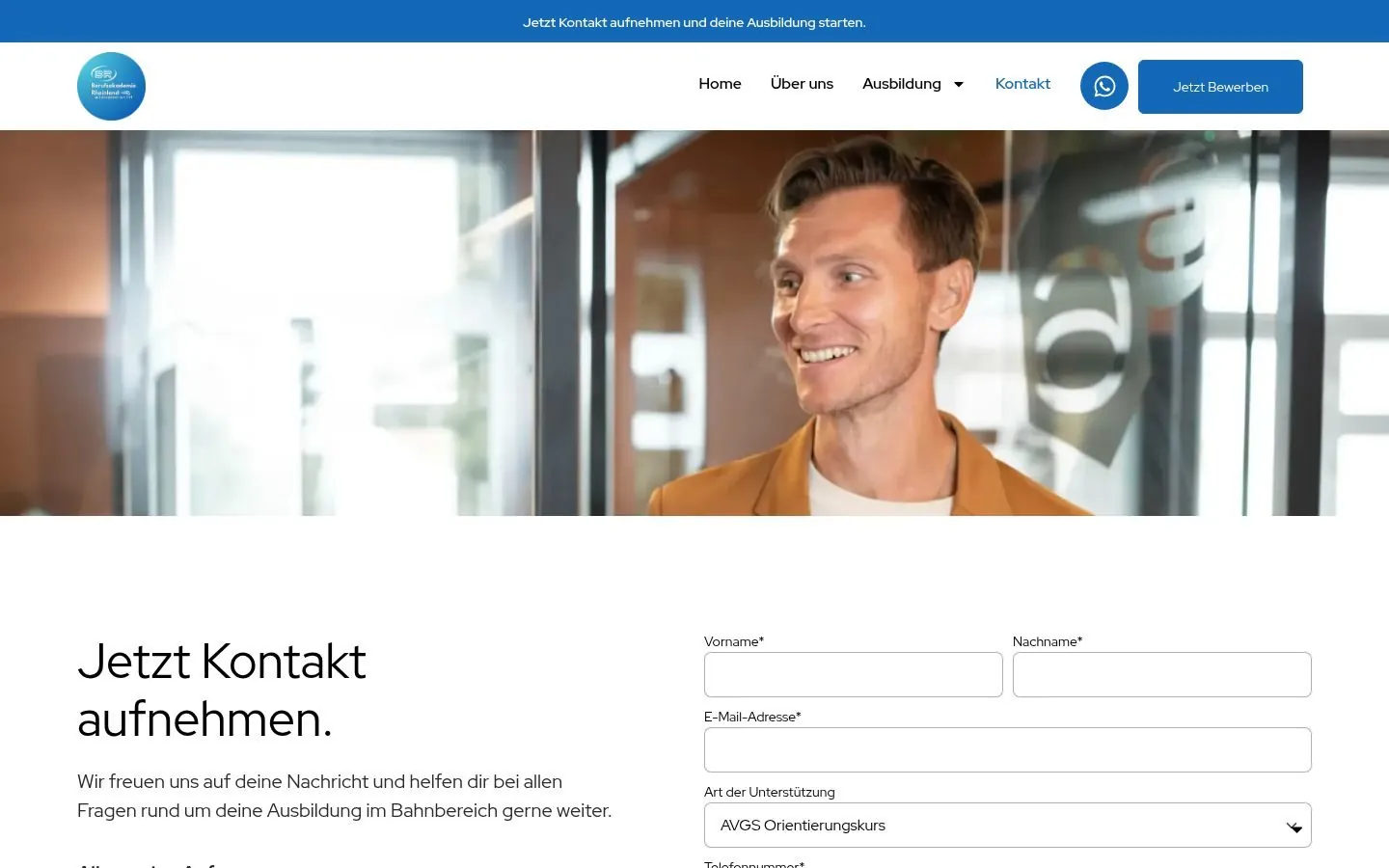1389x868 pixels.
Task: Click the Berufsakademie Rheinland logo
Action: (x=111, y=86)
